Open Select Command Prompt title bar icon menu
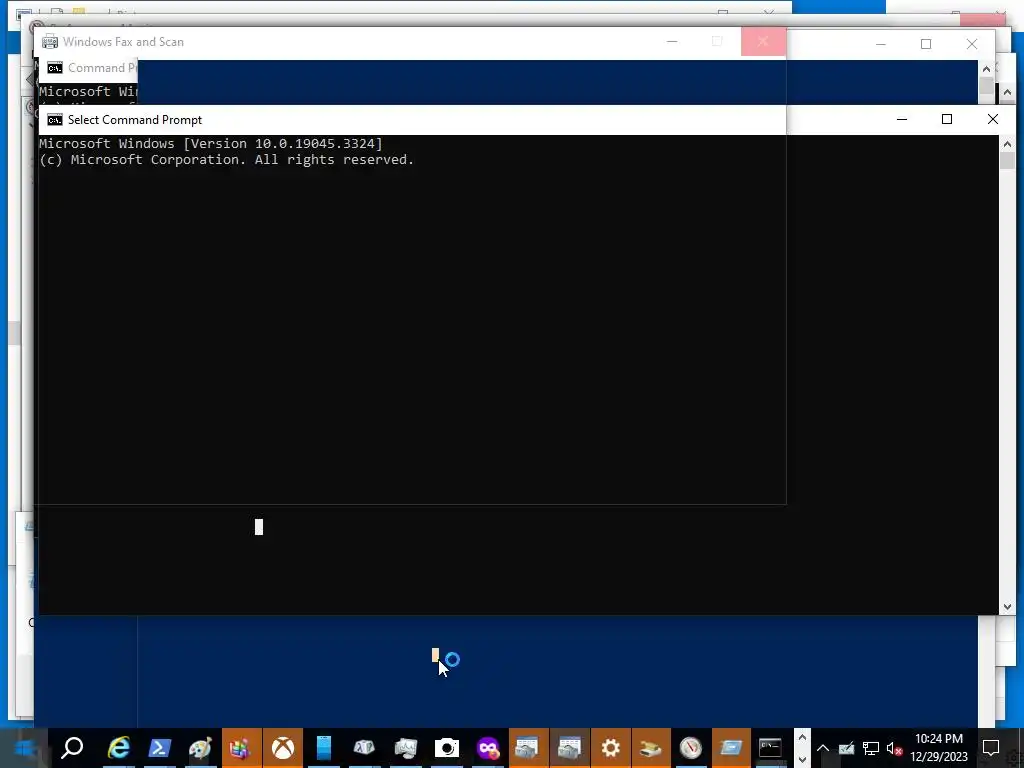Image resolution: width=1024 pixels, height=768 pixels. click(x=55, y=120)
